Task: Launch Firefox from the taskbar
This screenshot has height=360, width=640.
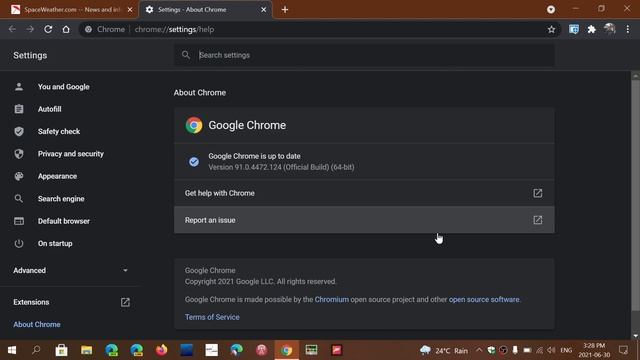Action: (x=162, y=350)
